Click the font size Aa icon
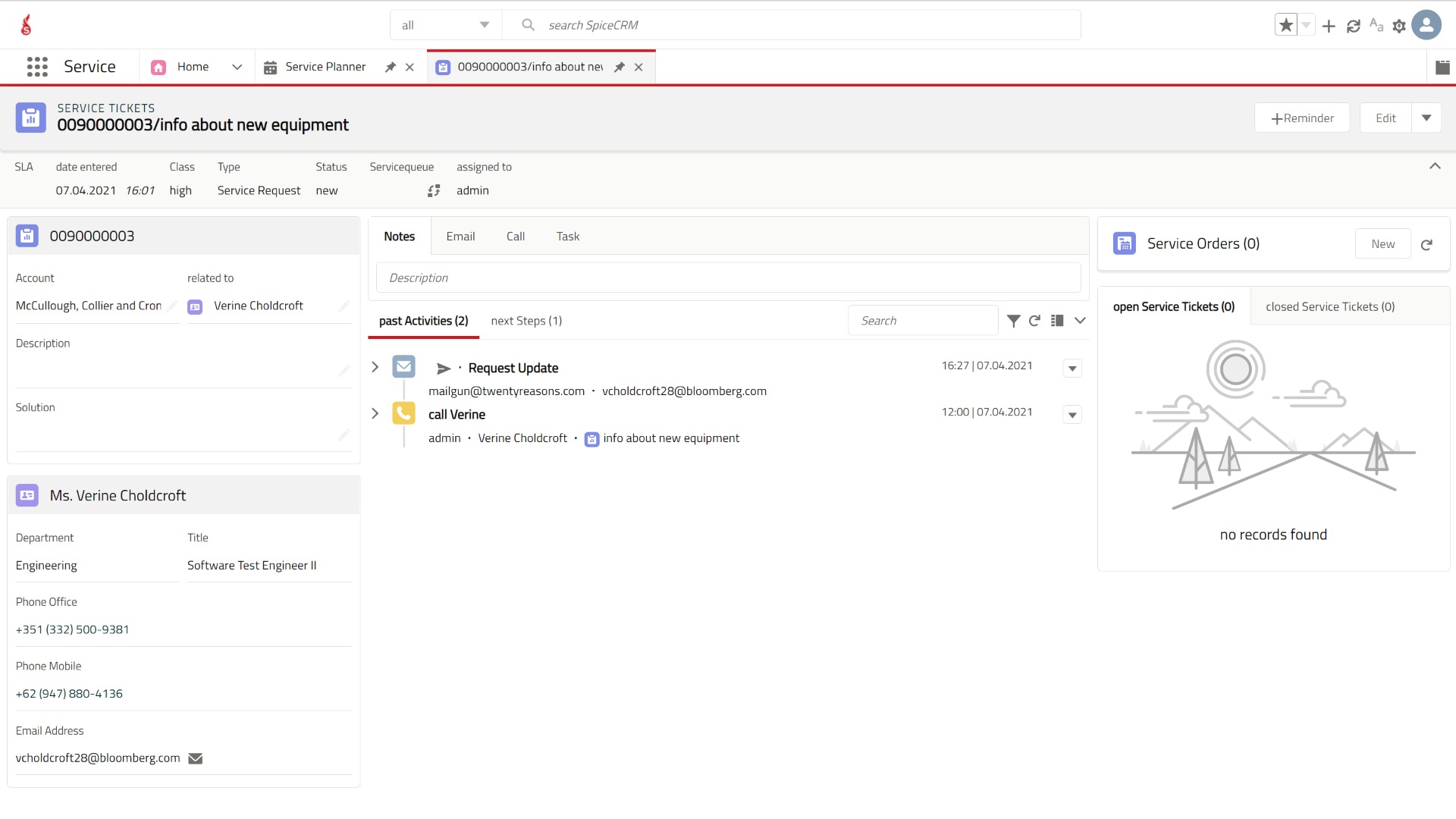This screenshot has width=1456, height=819. click(x=1376, y=25)
